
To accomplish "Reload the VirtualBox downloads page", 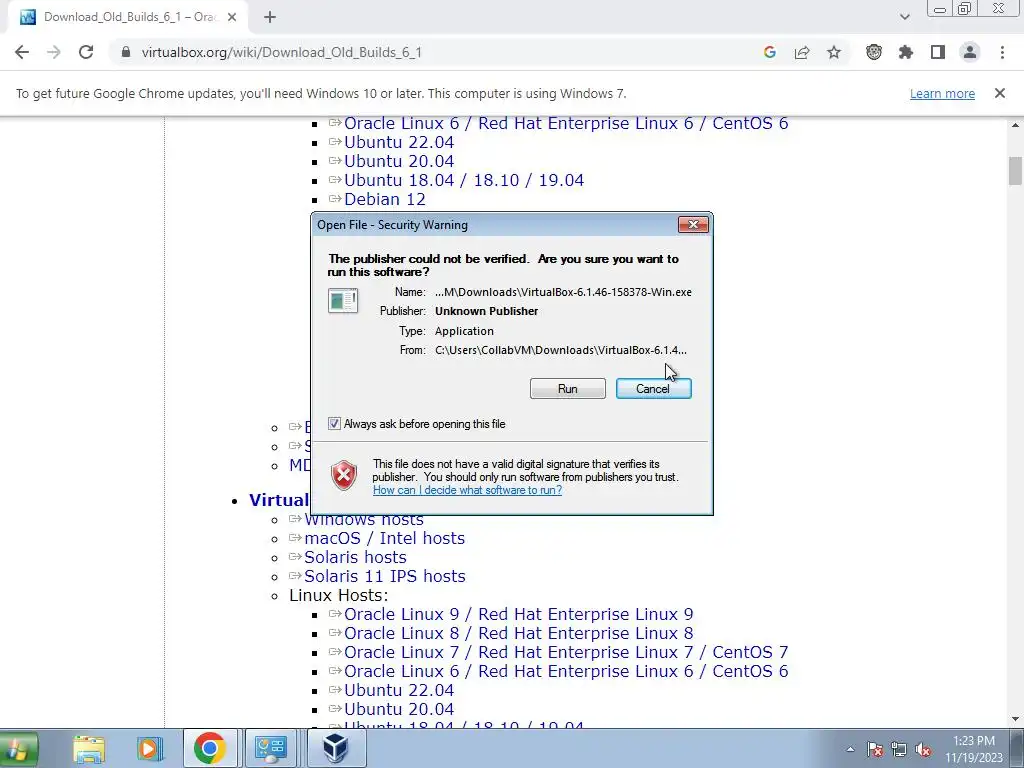I will pos(86,52).
